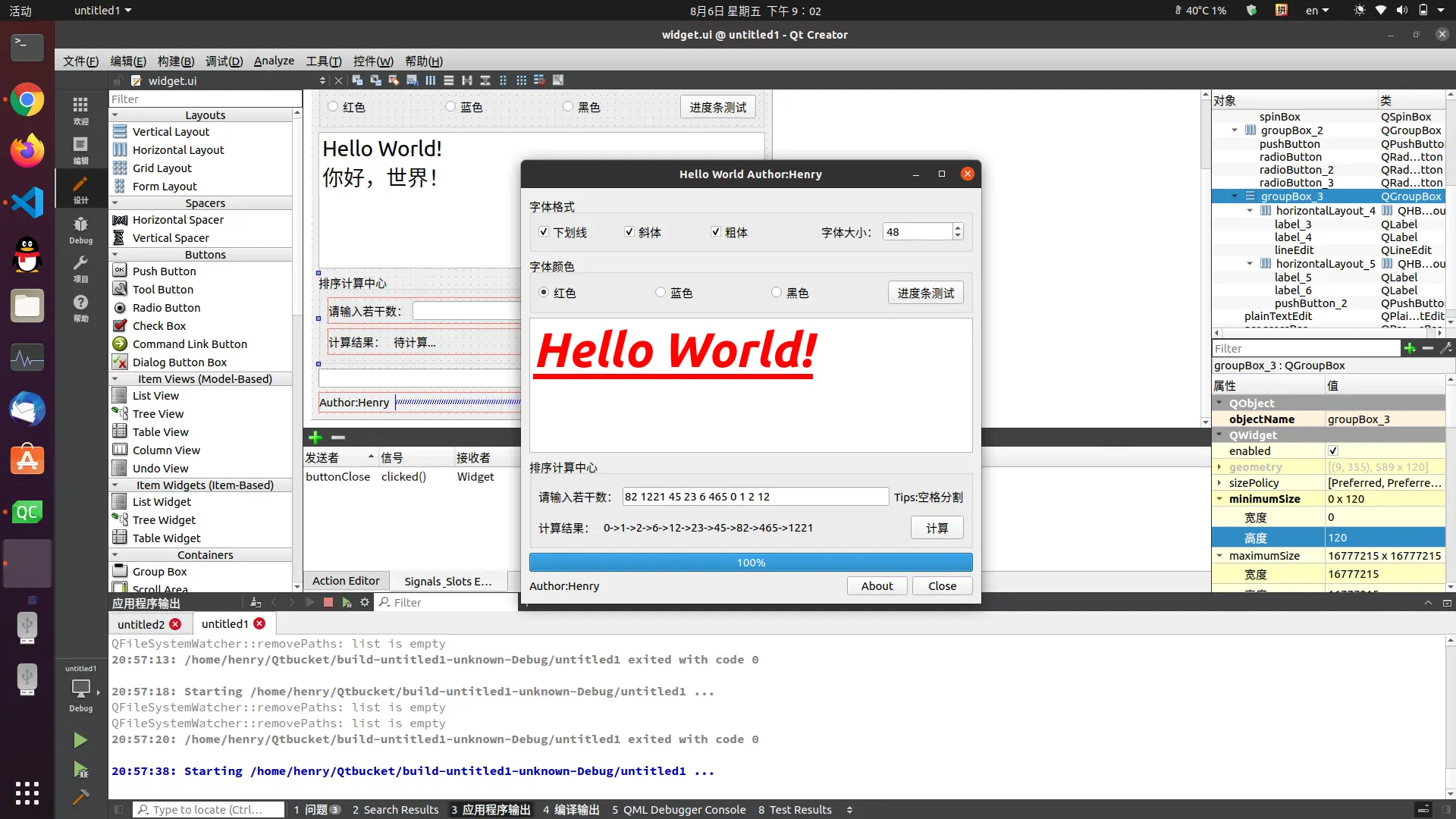The width and height of the screenshot is (1456, 819).
Task: Collapse the groupBox_3 tree item
Action: point(1235,196)
